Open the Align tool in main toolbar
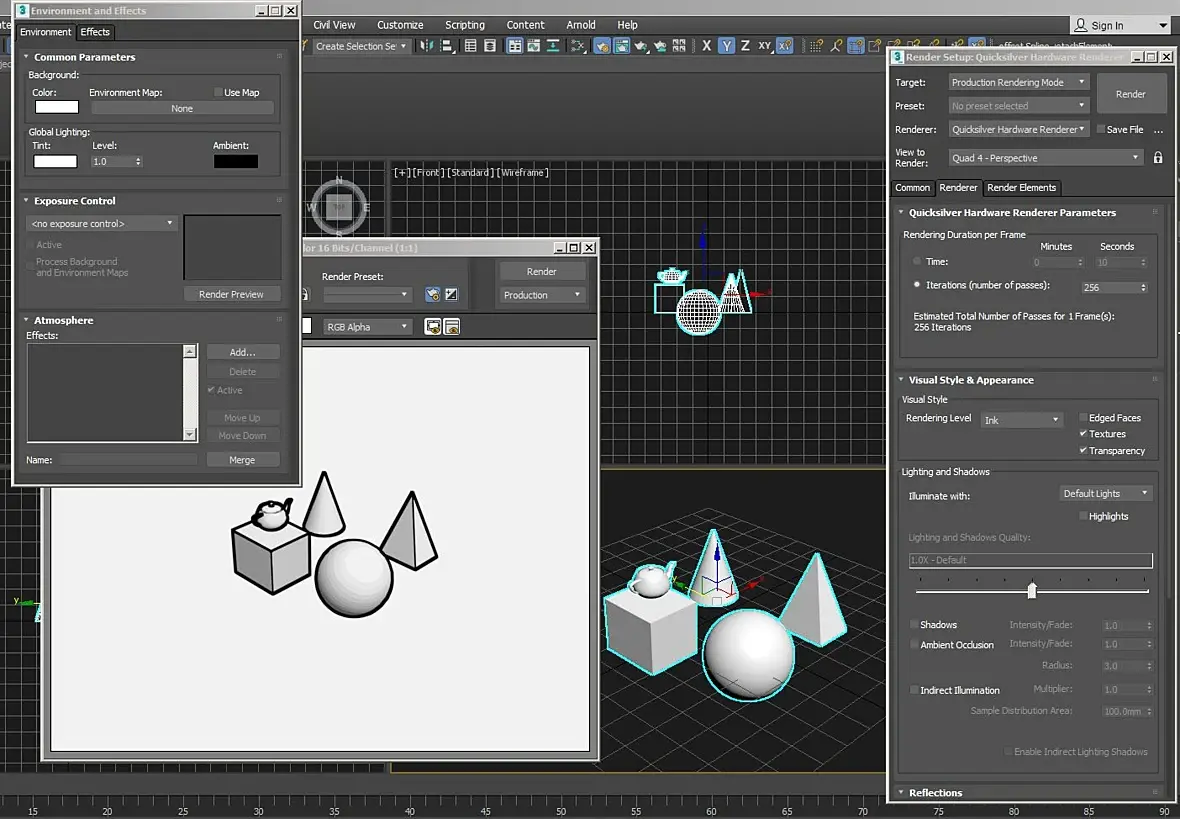The width and height of the screenshot is (1180, 819). click(x=447, y=46)
